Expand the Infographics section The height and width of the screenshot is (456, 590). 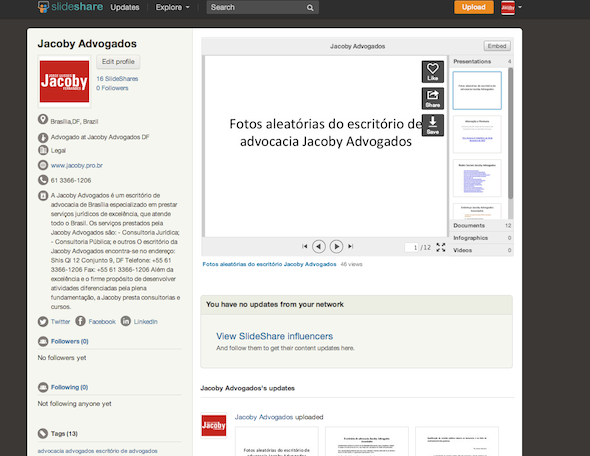[x=482, y=238]
